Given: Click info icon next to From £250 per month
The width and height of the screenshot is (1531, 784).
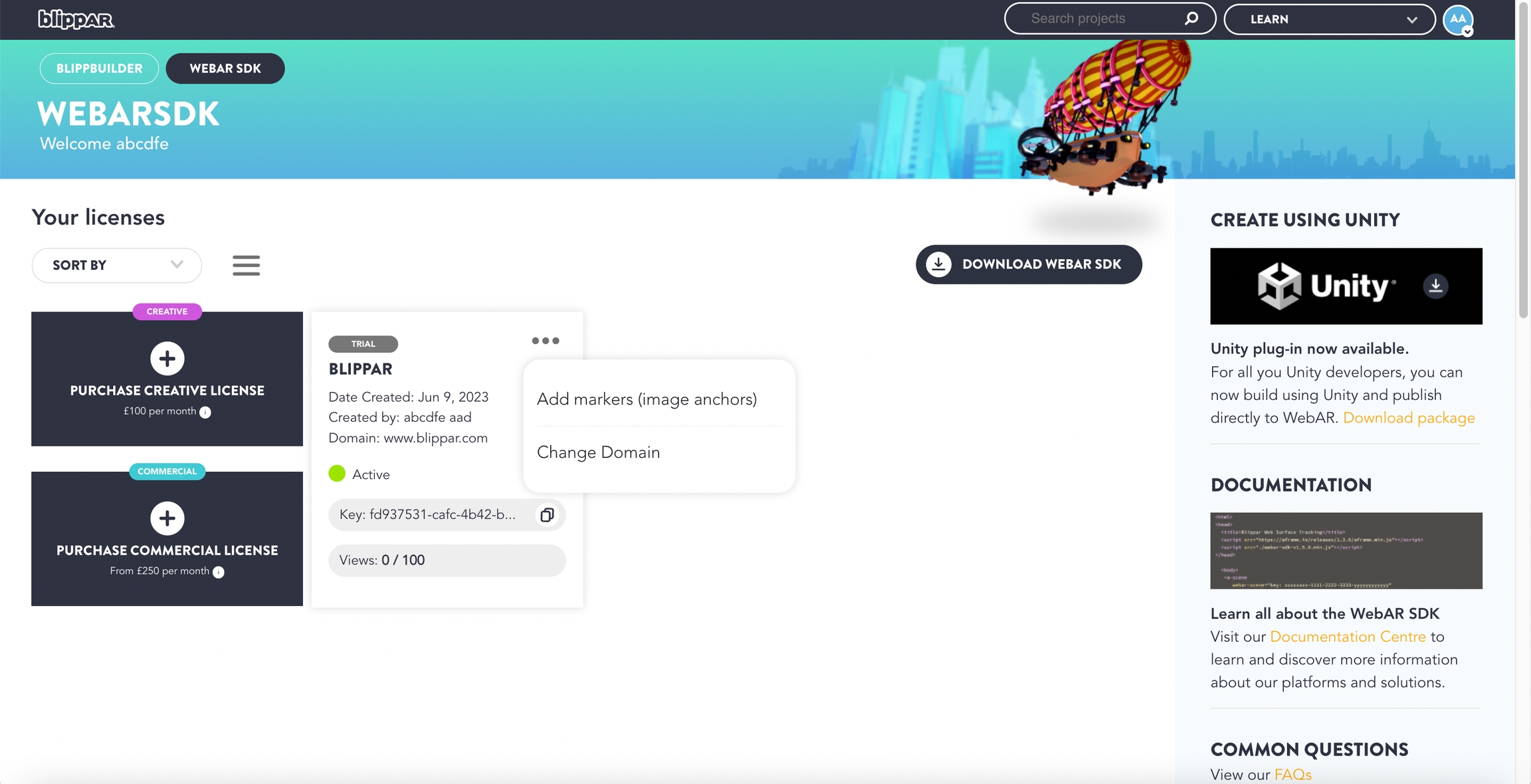Looking at the screenshot, I should point(219,572).
